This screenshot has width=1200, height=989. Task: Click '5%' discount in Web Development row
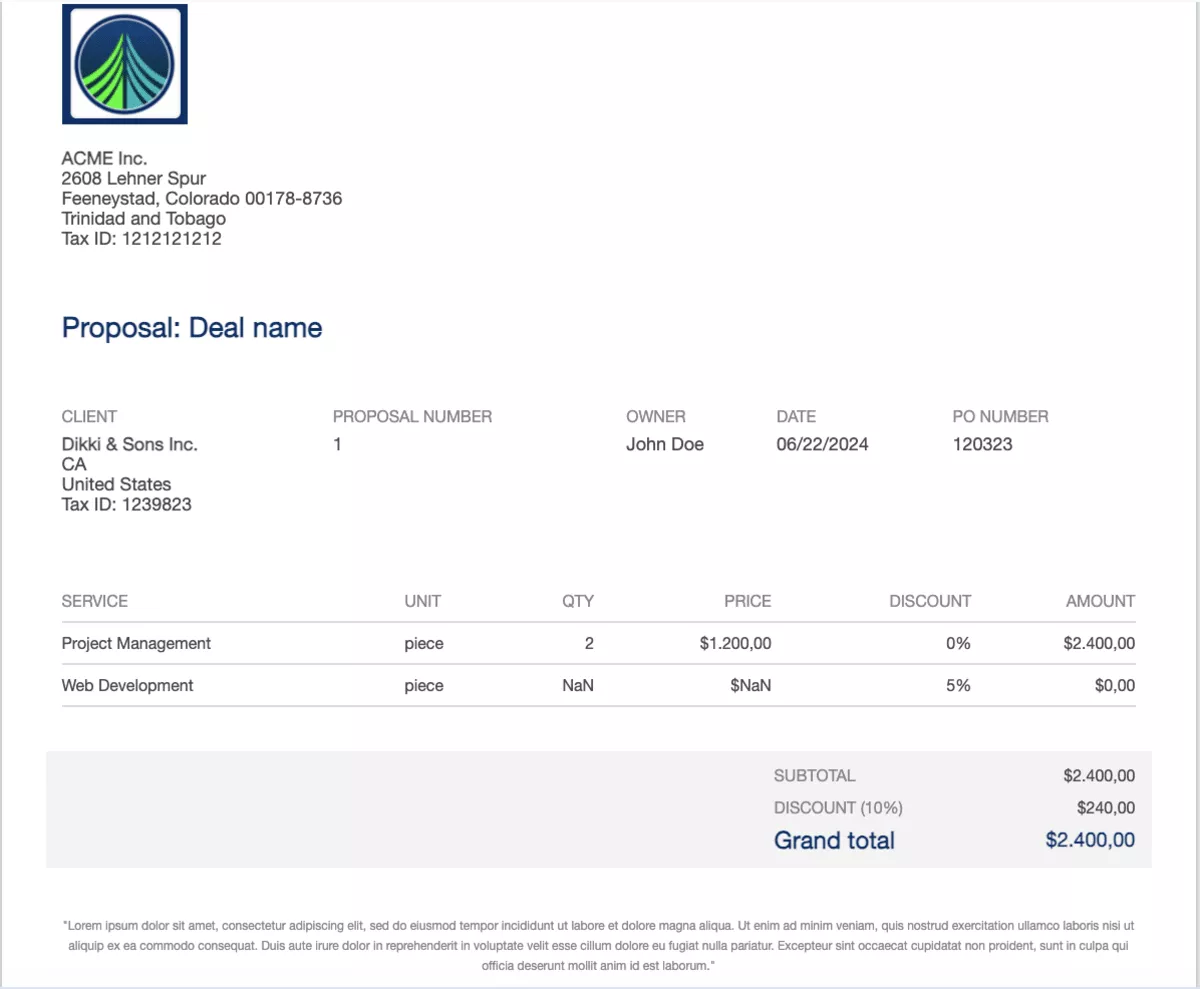pyautogui.click(x=958, y=685)
